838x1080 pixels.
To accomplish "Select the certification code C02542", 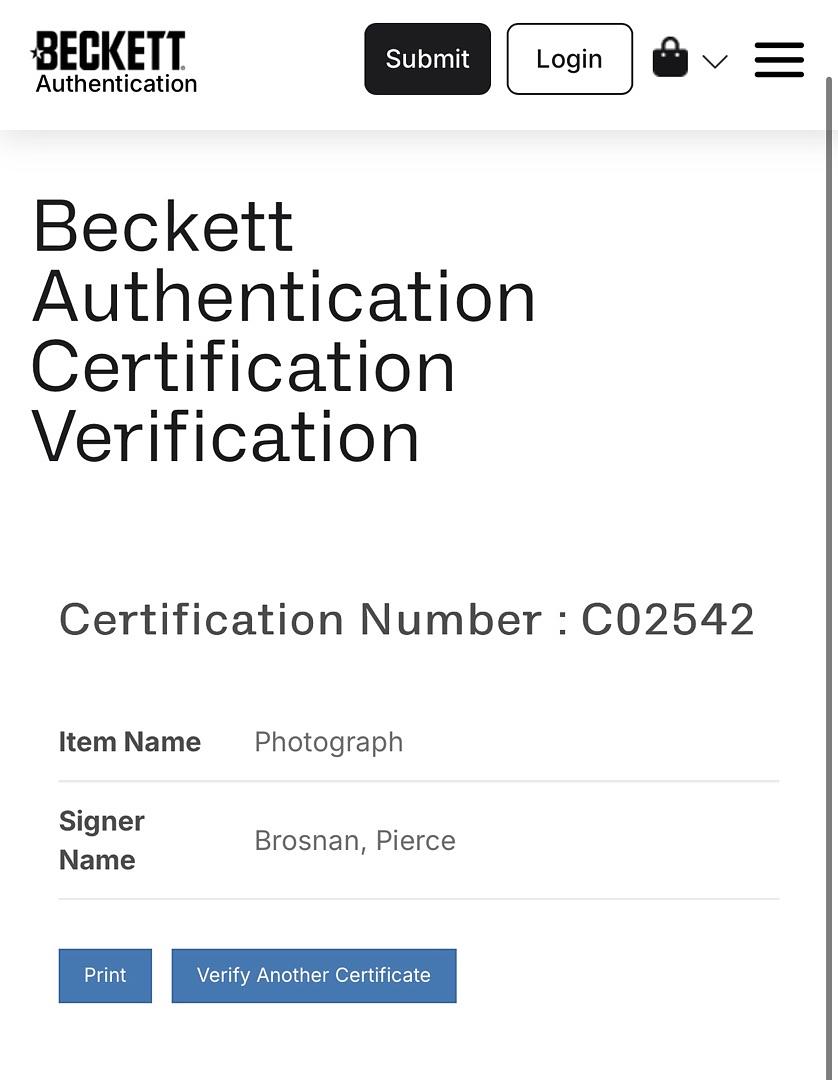I will 668,620.
